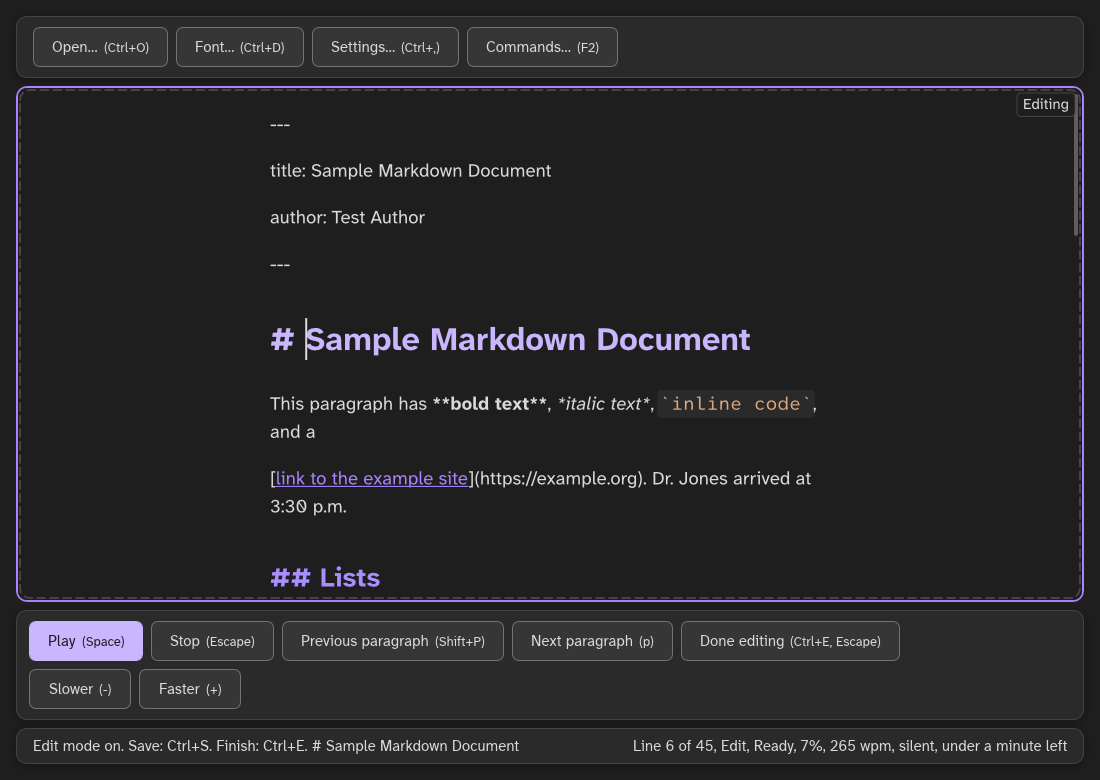Click the '*italic text*' phrase
Viewport: 1100px width, 780px height.
[x=604, y=404]
